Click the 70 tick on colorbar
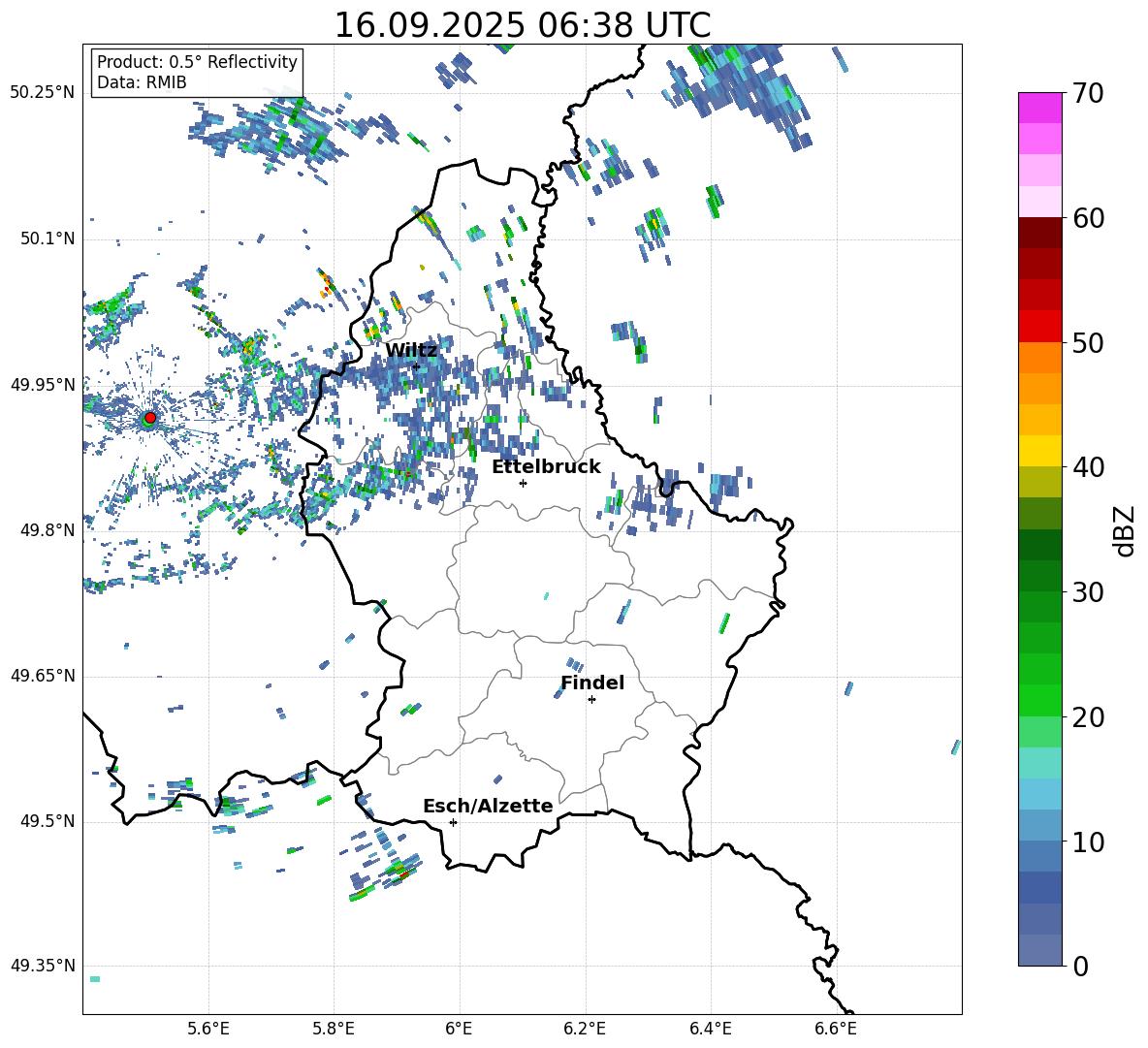This screenshot has height=1048, width=1148. 1088,93
